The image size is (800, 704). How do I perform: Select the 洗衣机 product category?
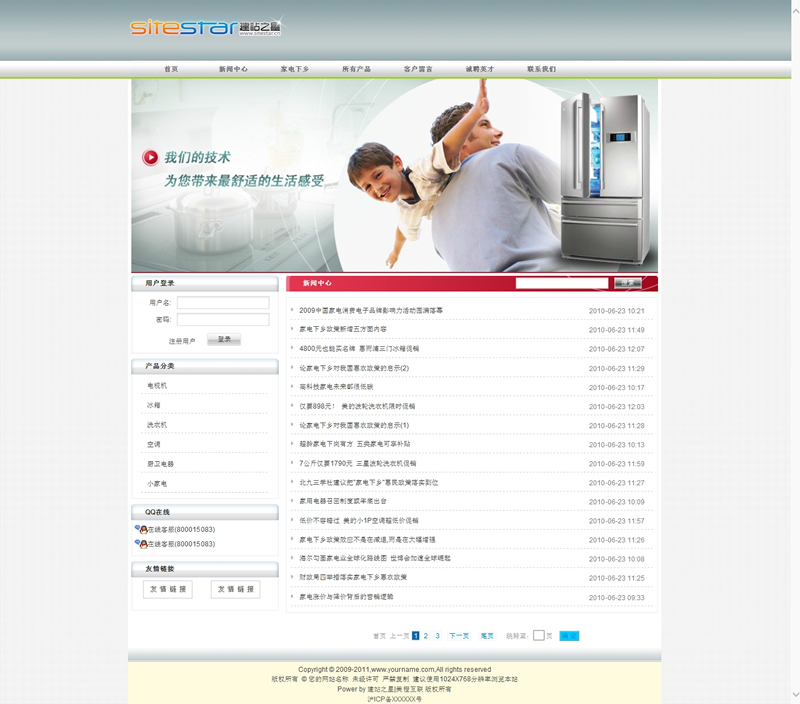pos(157,425)
